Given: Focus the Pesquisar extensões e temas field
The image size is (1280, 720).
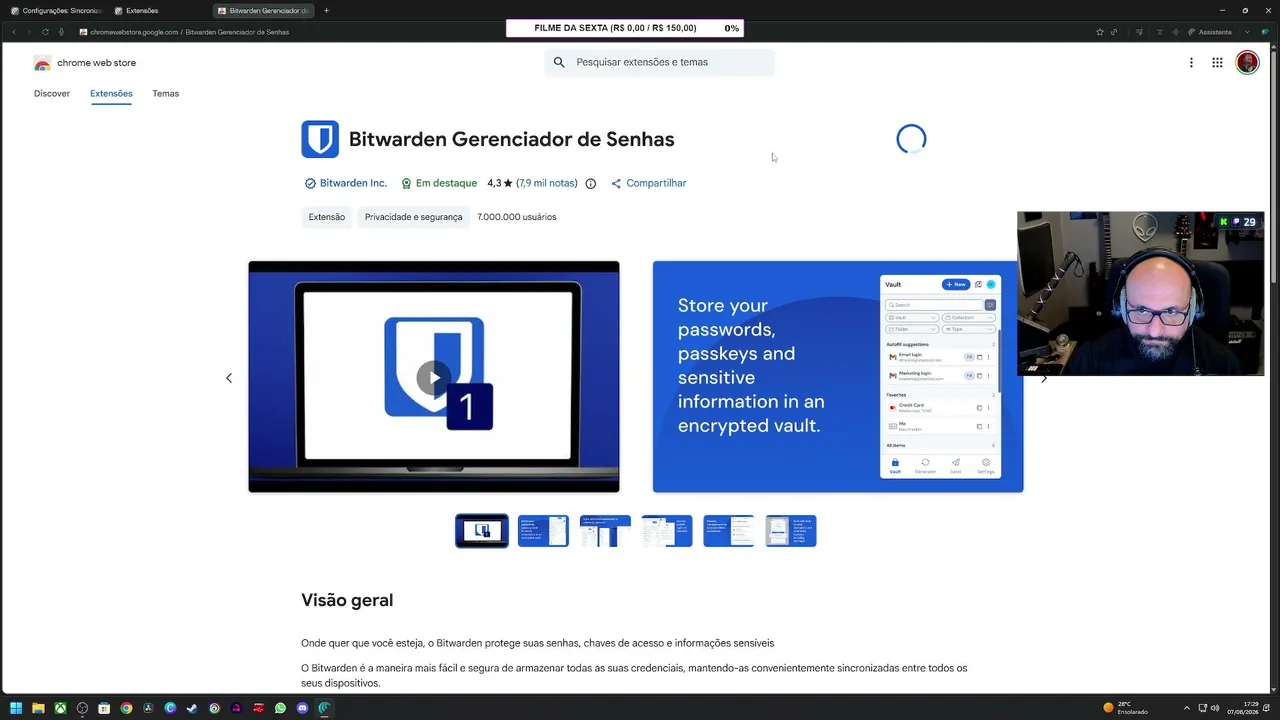Looking at the screenshot, I should click(x=660, y=62).
